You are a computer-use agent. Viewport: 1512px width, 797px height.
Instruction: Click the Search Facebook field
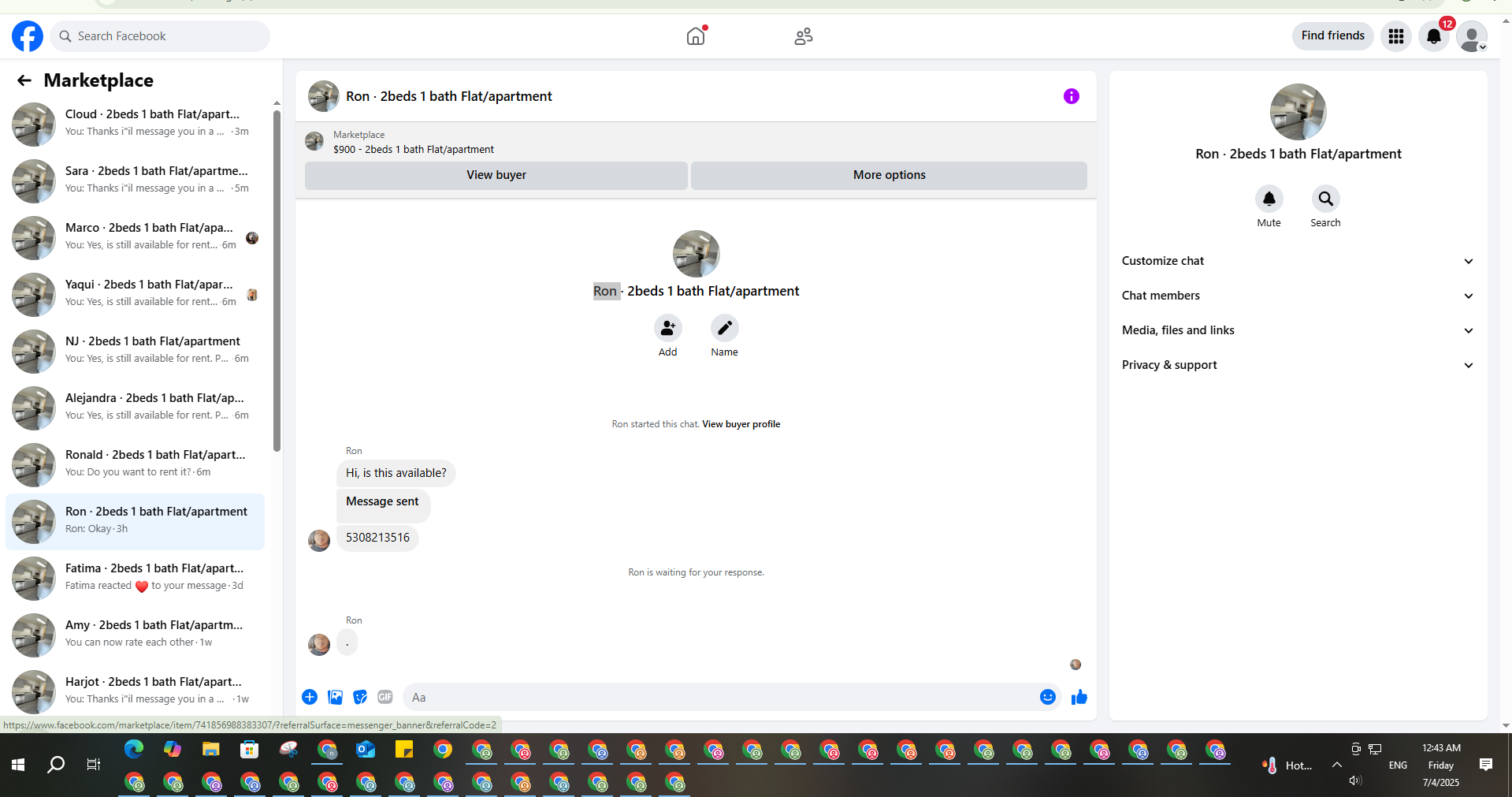[x=161, y=36]
